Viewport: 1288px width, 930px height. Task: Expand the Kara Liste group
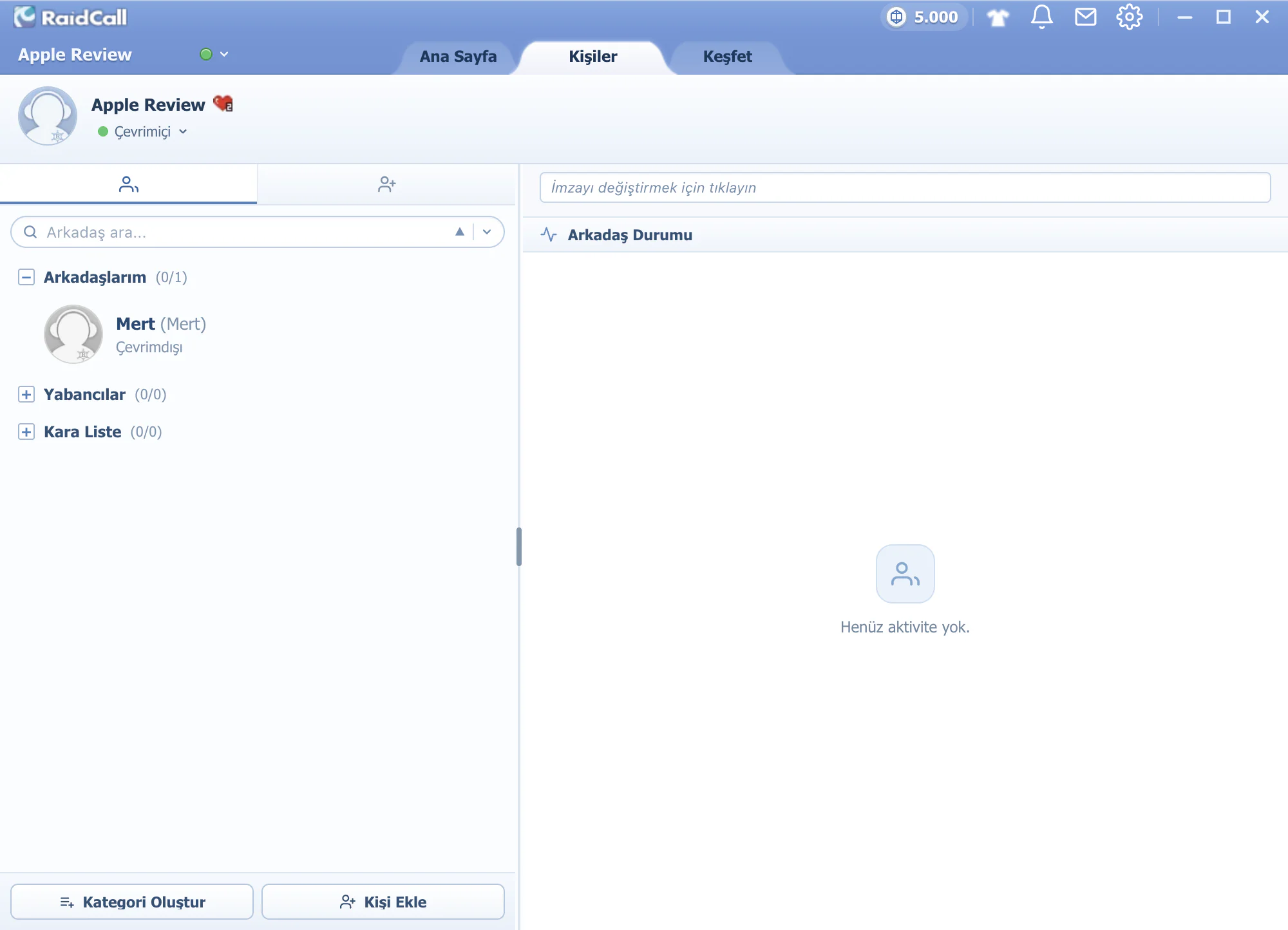click(26, 432)
